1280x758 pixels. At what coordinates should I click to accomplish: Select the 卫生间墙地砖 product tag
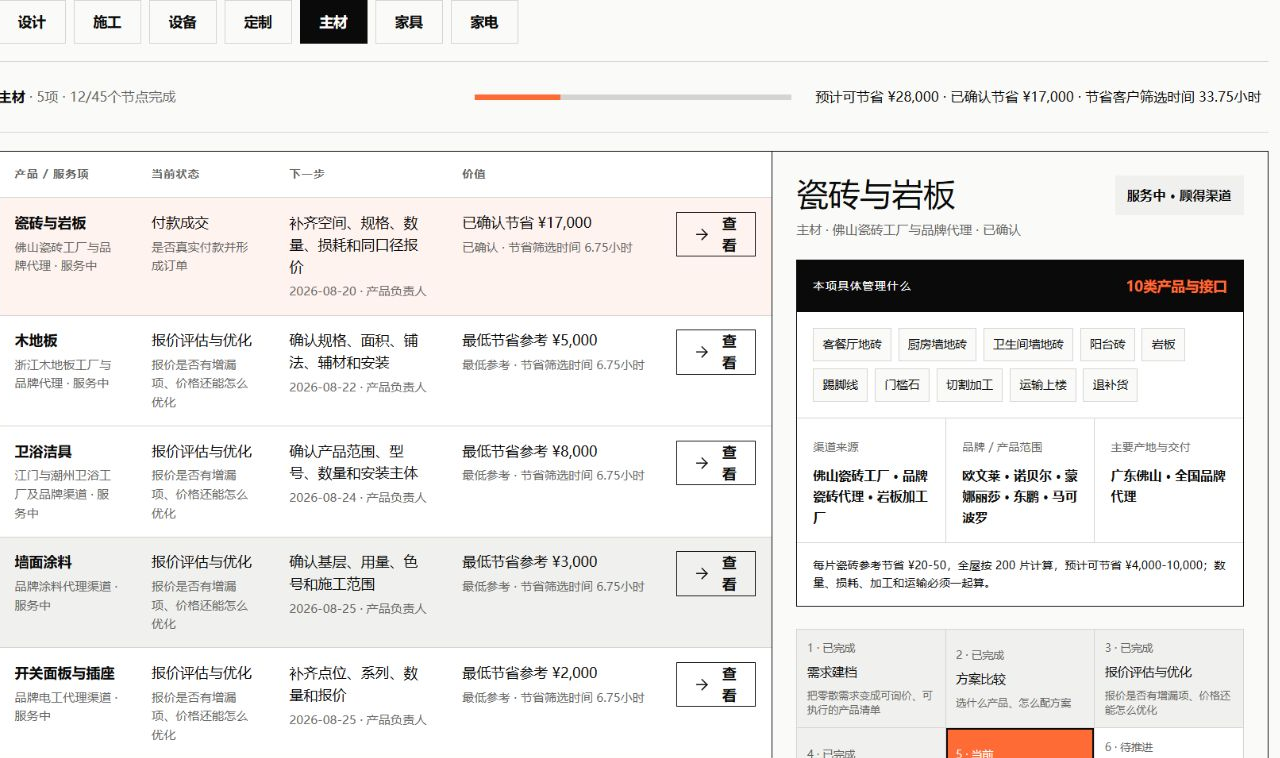[1028, 345]
